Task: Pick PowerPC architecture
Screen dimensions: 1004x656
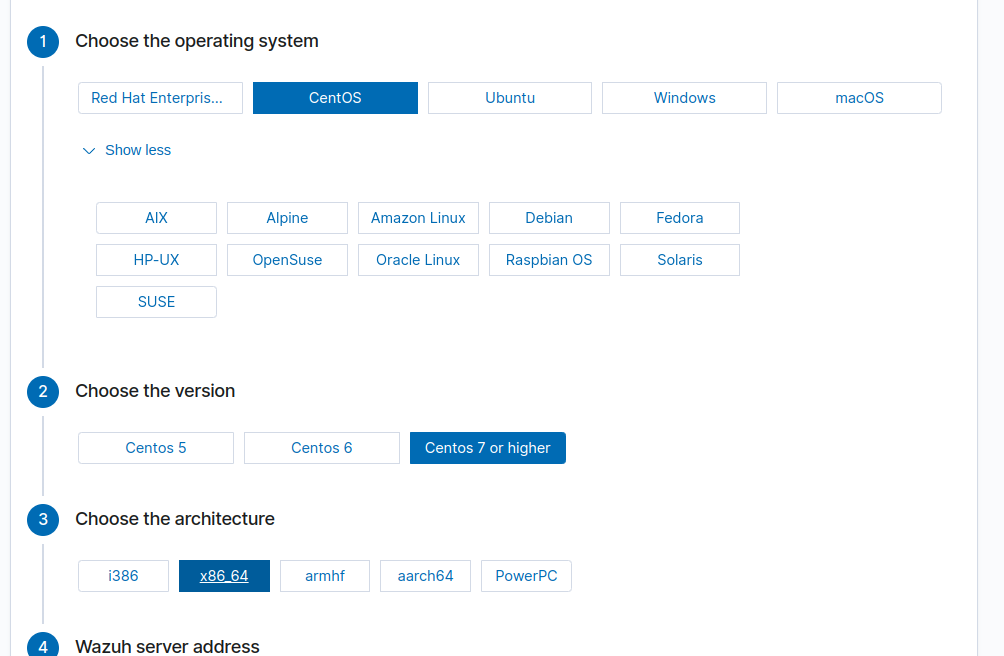Action: pyautogui.click(x=526, y=576)
